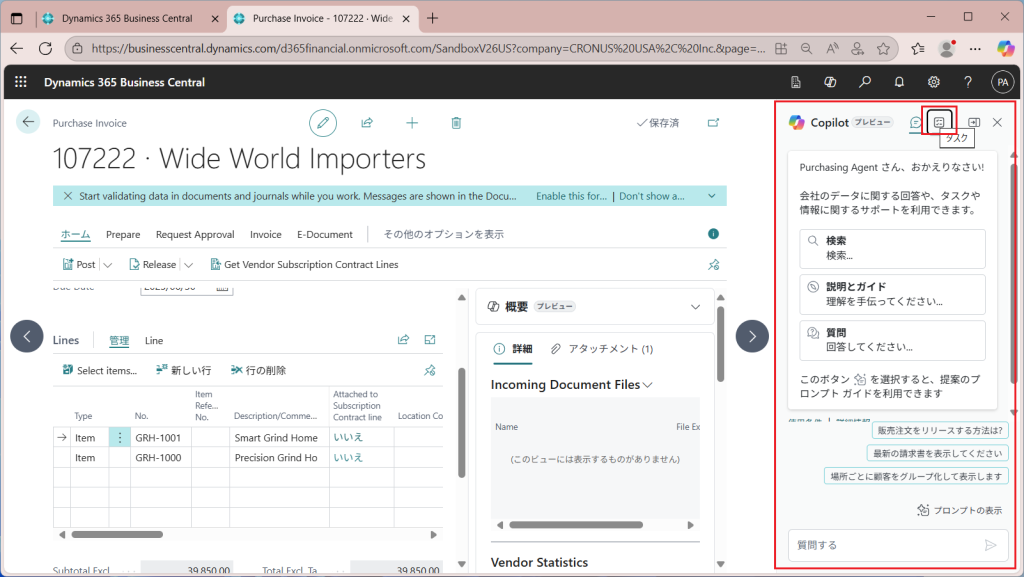
Task: Go back from the Purchase Invoice page
Action: [x=27, y=122]
